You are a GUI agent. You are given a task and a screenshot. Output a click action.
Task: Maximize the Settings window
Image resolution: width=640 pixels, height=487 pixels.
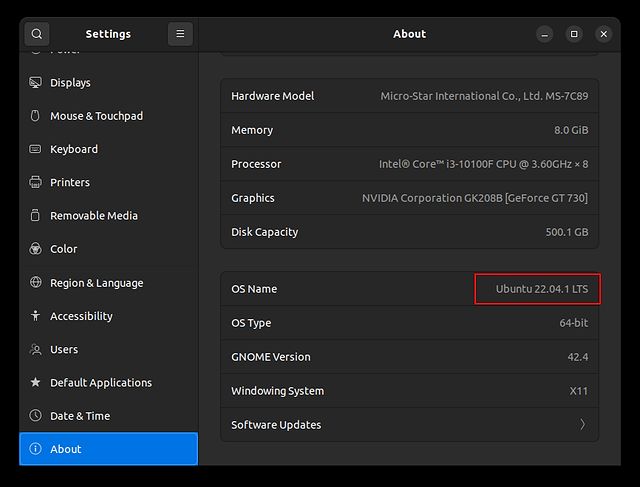coord(574,34)
